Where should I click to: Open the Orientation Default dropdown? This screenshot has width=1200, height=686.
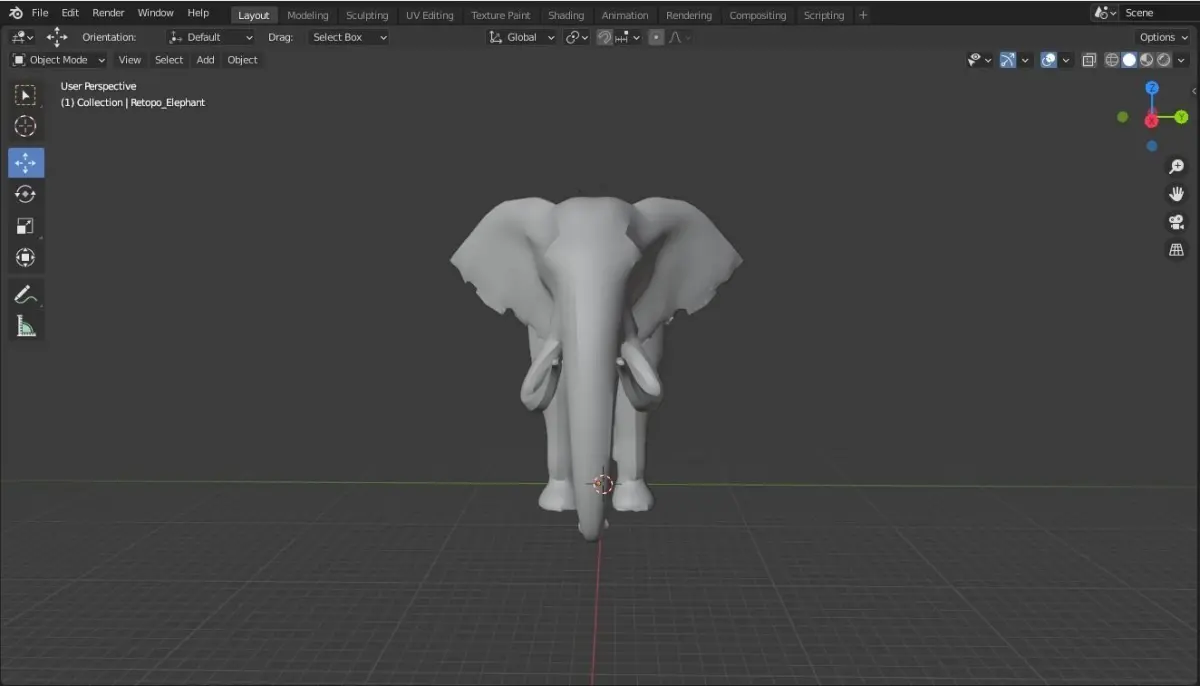[x=211, y=37]
